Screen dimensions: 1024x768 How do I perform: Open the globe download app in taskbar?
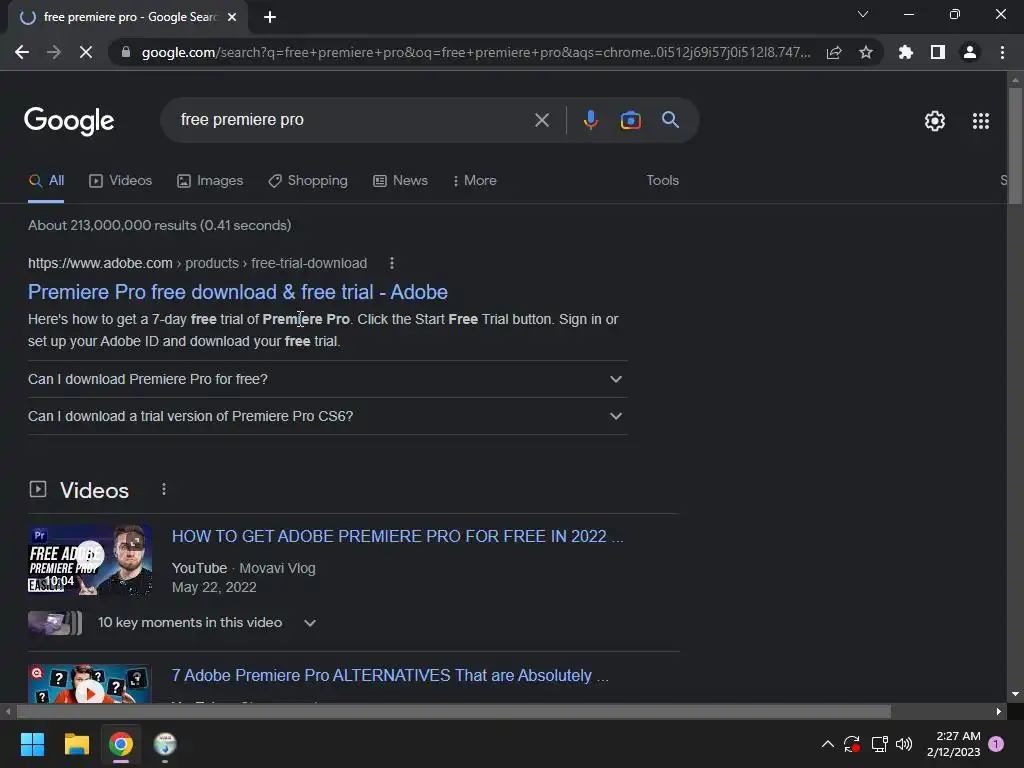[x=165, y=744]
